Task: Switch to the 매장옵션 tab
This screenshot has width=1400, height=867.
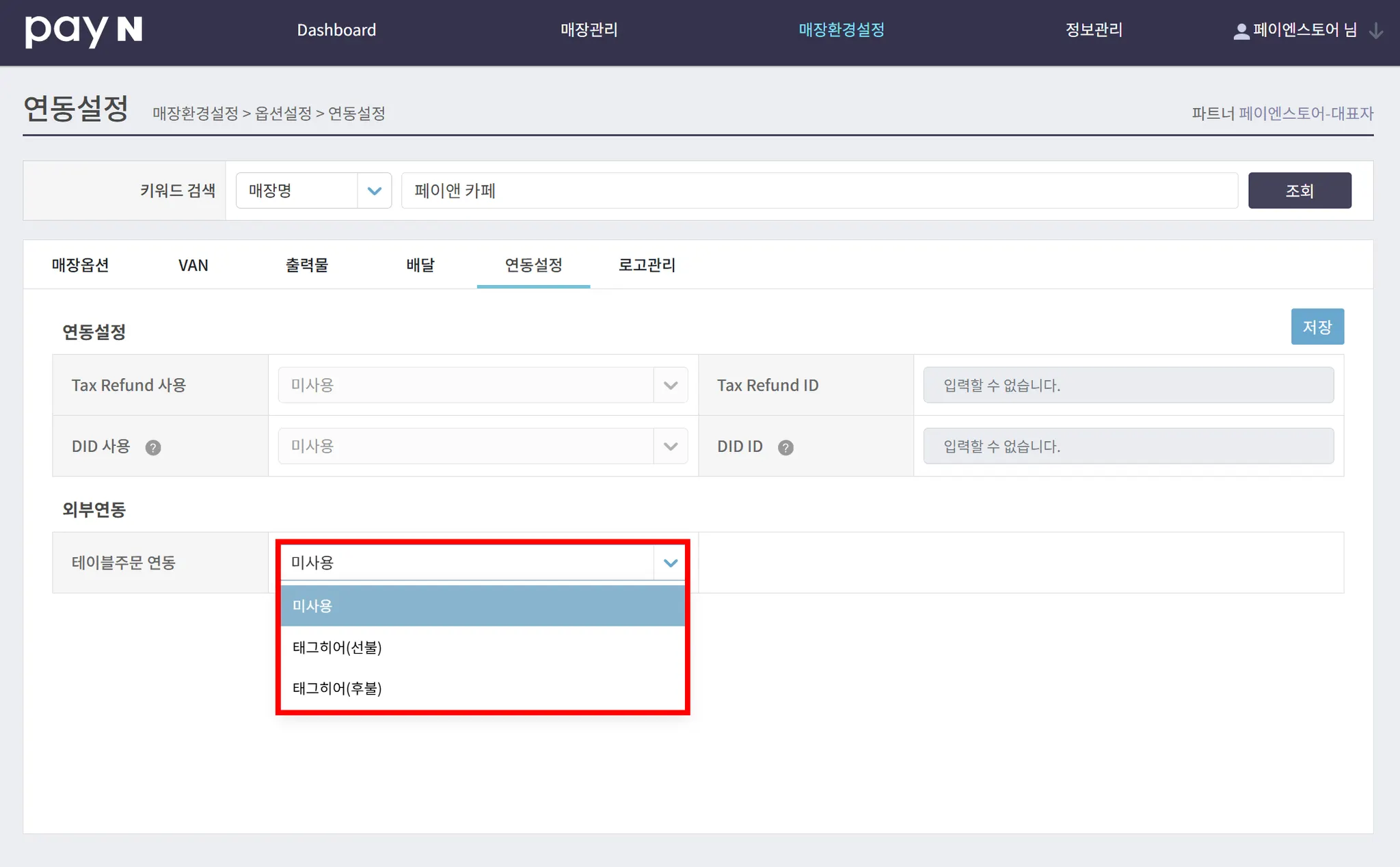Action: pos(81,265)
